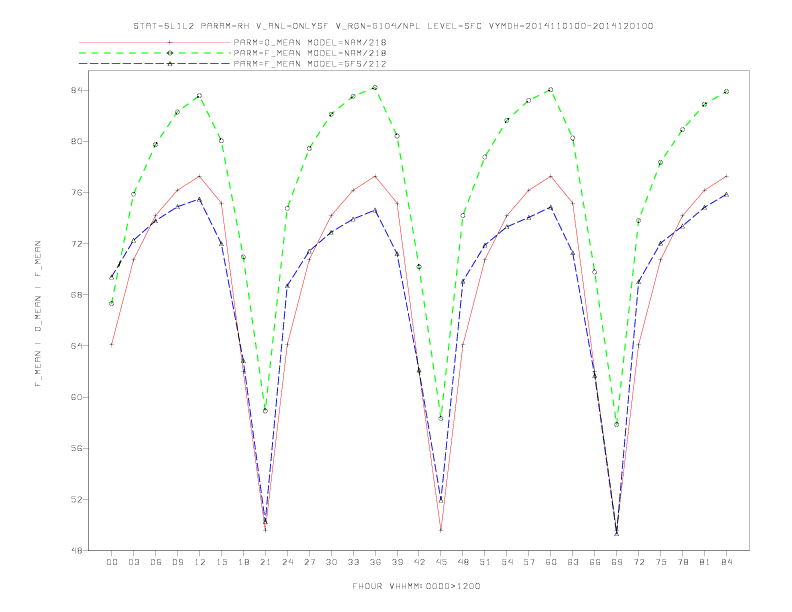Viewport: 792px width, 612px height.
Task: Click x-axis tick label 33
Action: coord(353,562)
